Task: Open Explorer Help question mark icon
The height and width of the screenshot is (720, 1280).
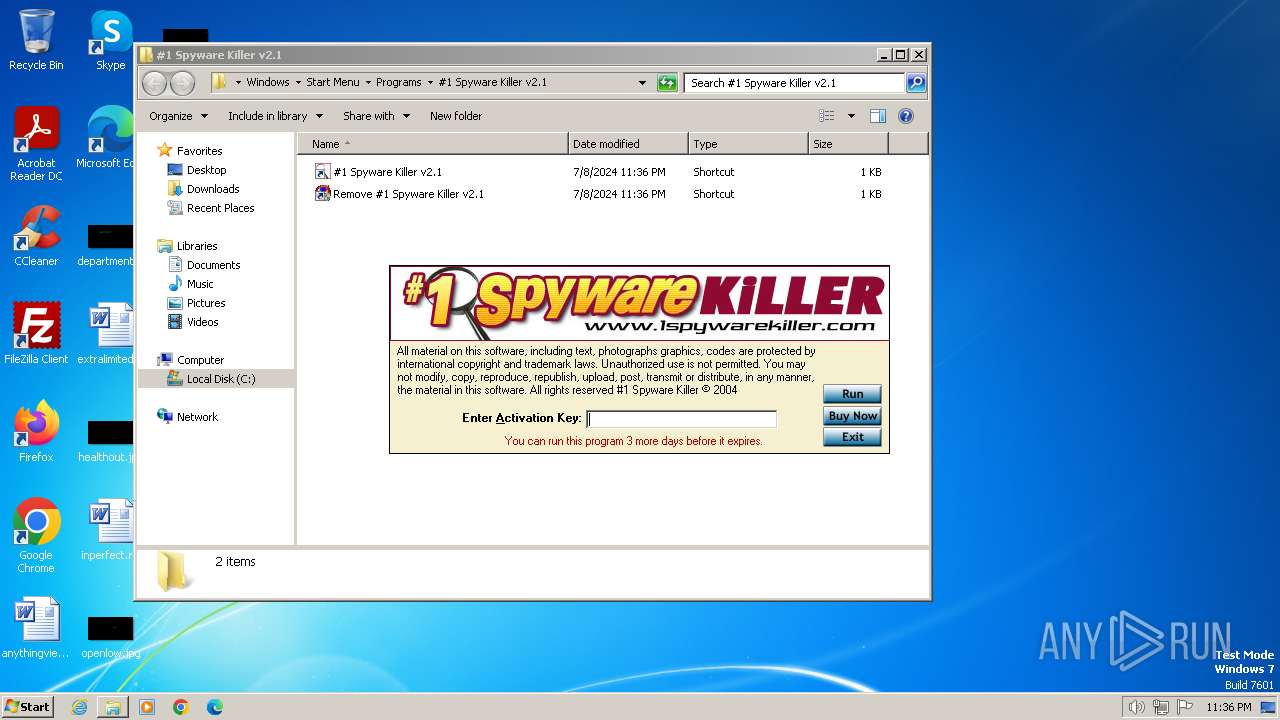Action: pos(906,116)
